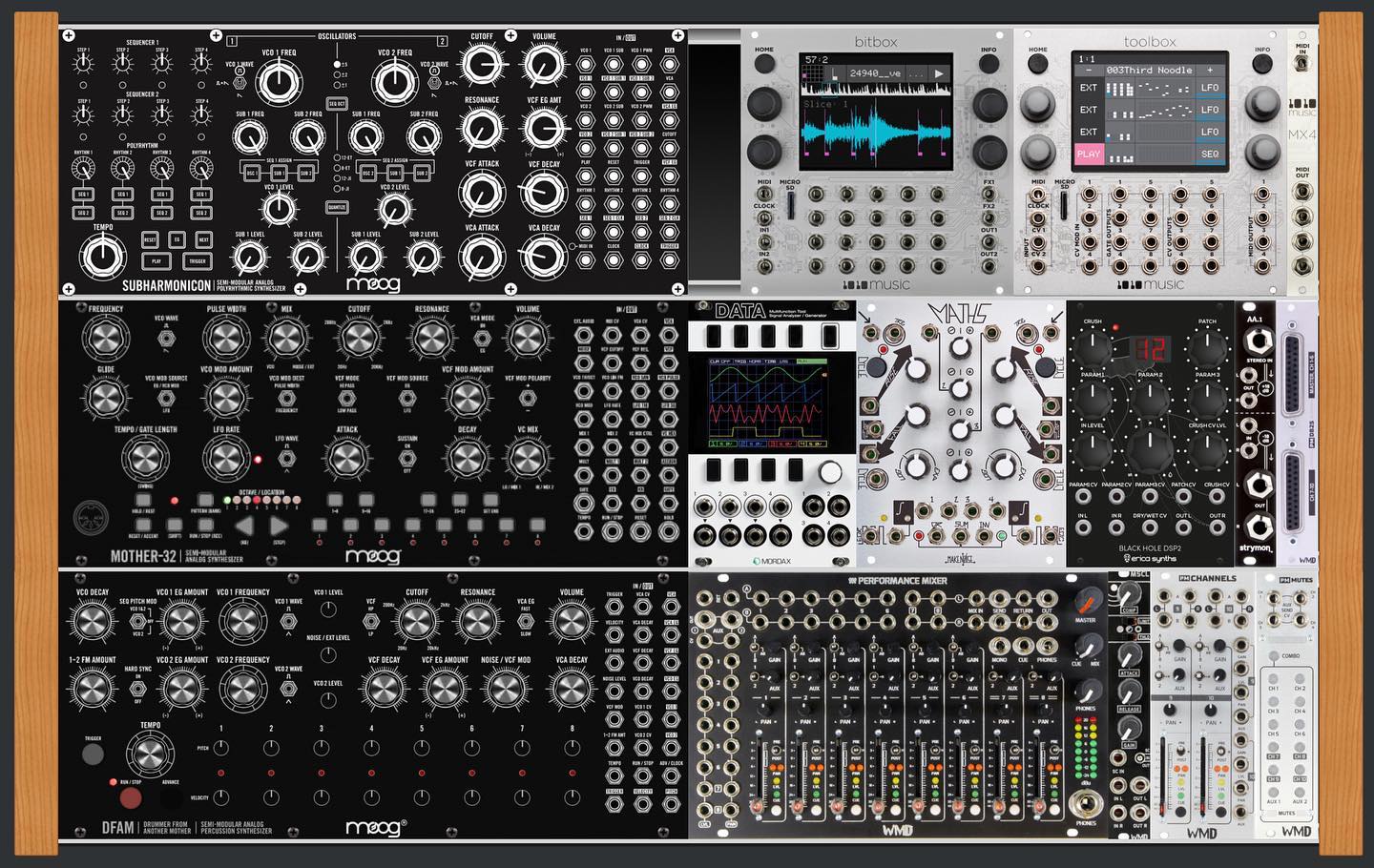
Task: Click the Subharmonicon RESET button
Action: (x=151, y=239)
